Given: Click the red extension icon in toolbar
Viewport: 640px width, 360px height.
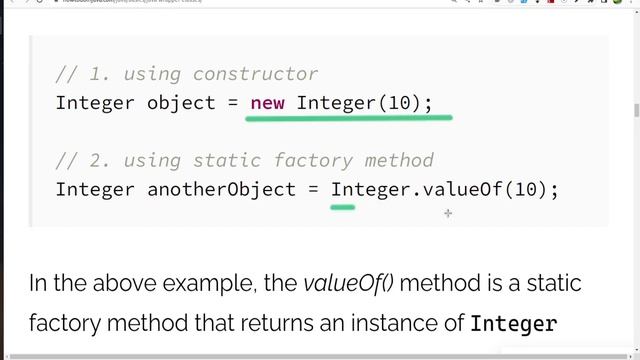Looking at the screenshot, I should [551, 1].
